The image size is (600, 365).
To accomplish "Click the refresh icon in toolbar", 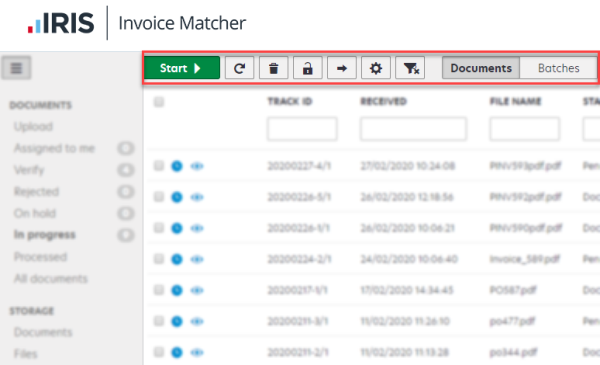I will (x=239, y=68).
